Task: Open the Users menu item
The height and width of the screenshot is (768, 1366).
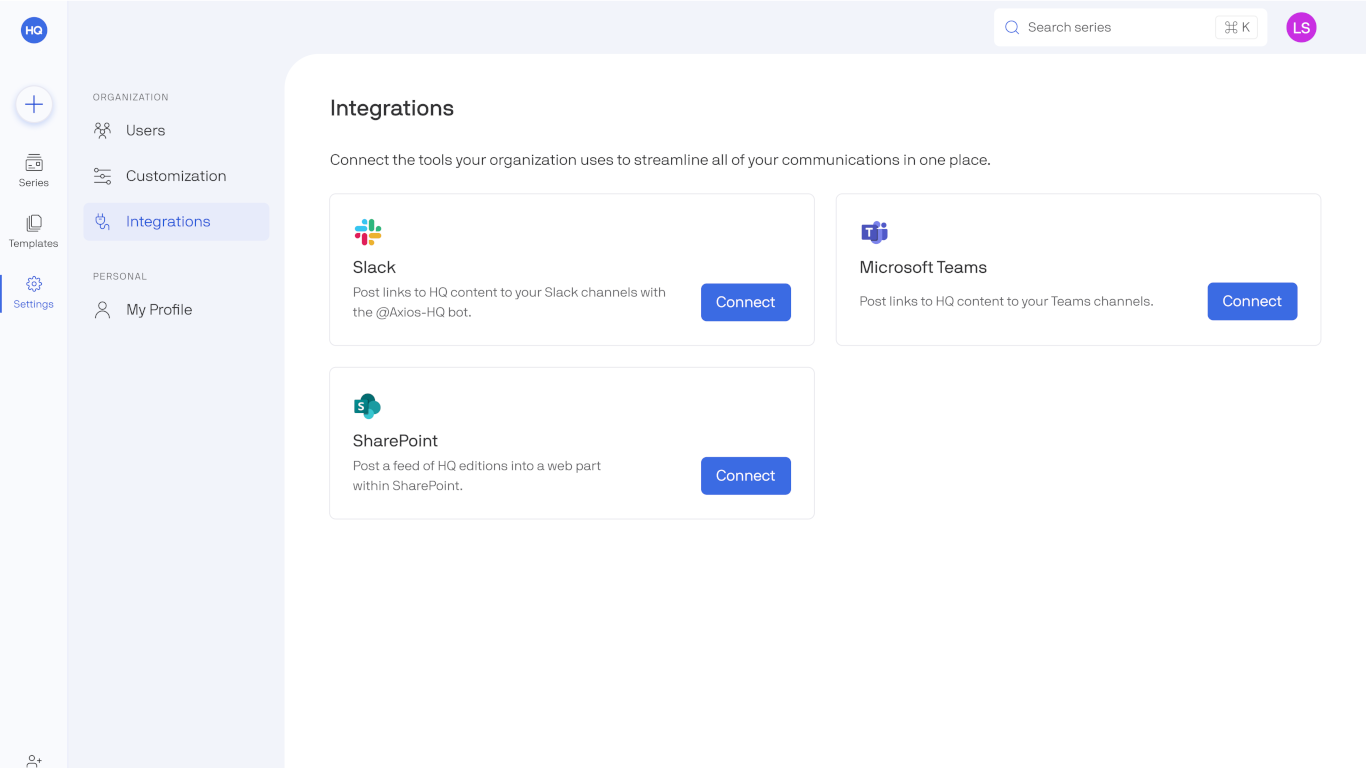Action: click(145, 130)
